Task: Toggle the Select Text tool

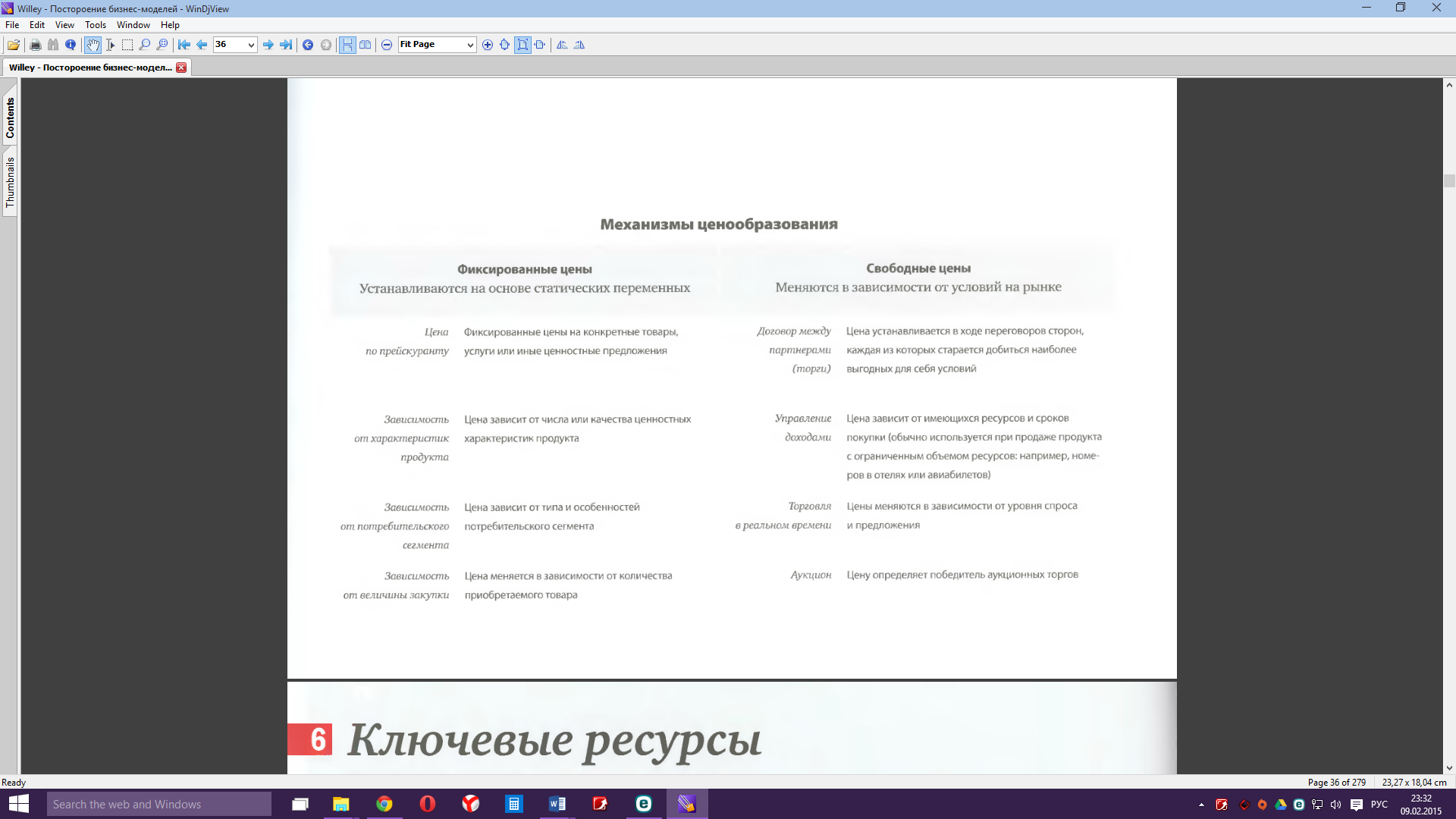Action: (x=110, y=45)
